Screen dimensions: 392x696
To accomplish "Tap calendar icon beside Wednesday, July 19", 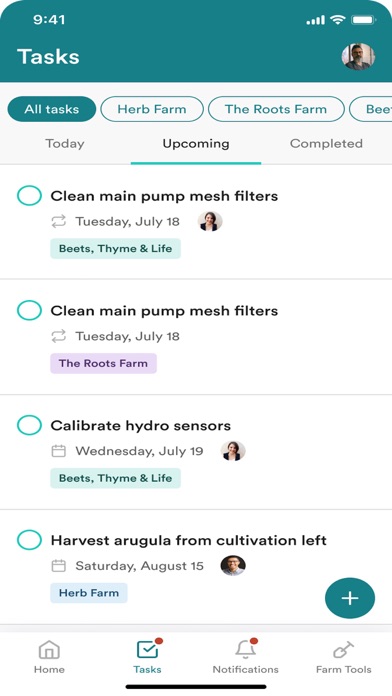I will (x=59, y=451).
